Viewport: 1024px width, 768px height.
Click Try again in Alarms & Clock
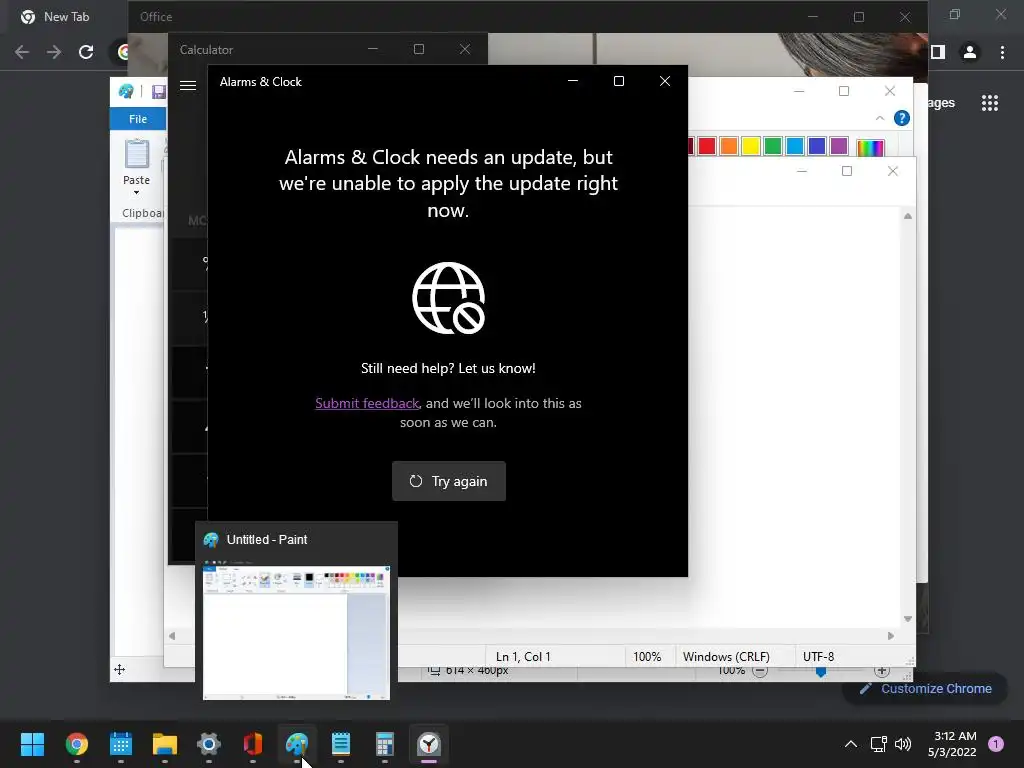(449, 481)
